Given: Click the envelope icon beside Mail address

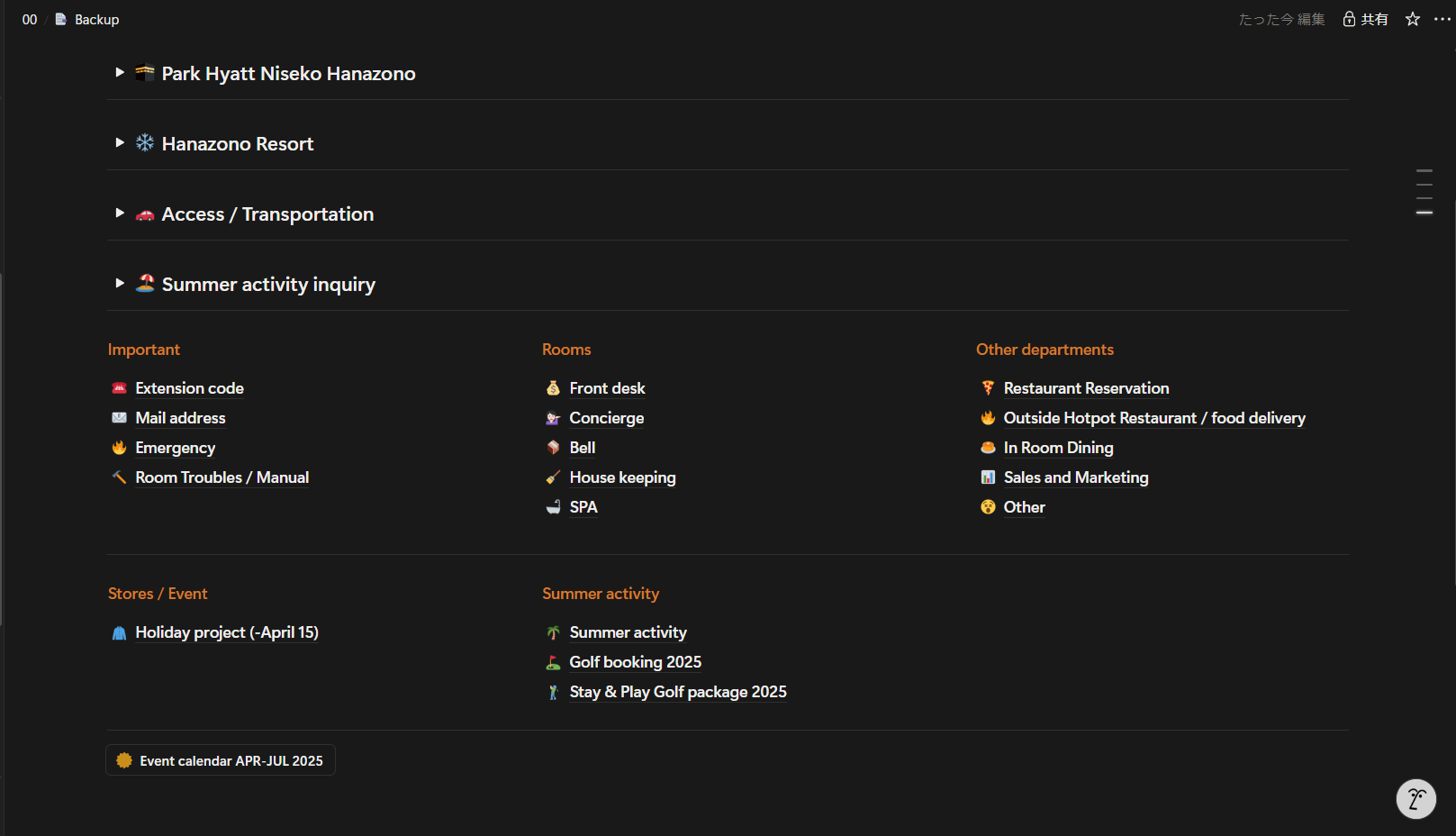Looking at the screenshot, I should 119,418.
